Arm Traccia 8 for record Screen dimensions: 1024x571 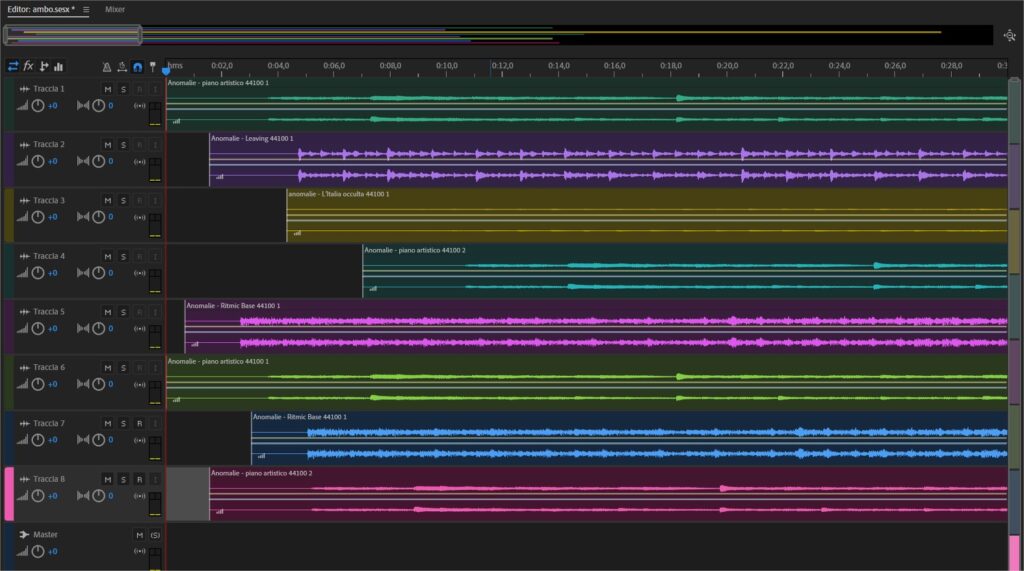click(x=139, y=479)
